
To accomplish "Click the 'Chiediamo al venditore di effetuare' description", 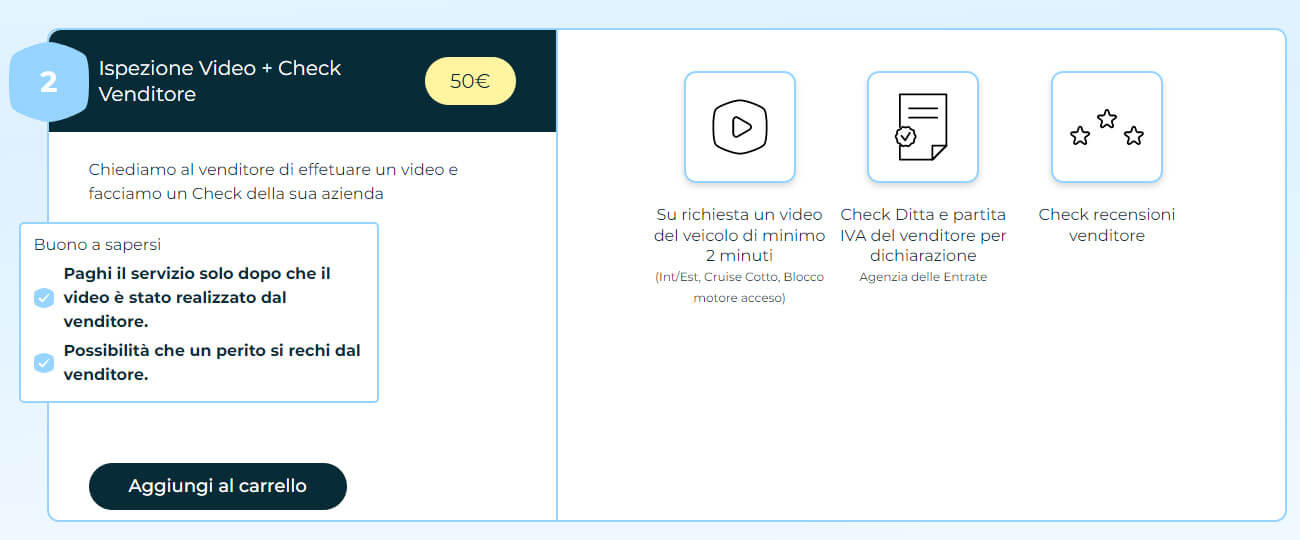I will tap(273, 182).
